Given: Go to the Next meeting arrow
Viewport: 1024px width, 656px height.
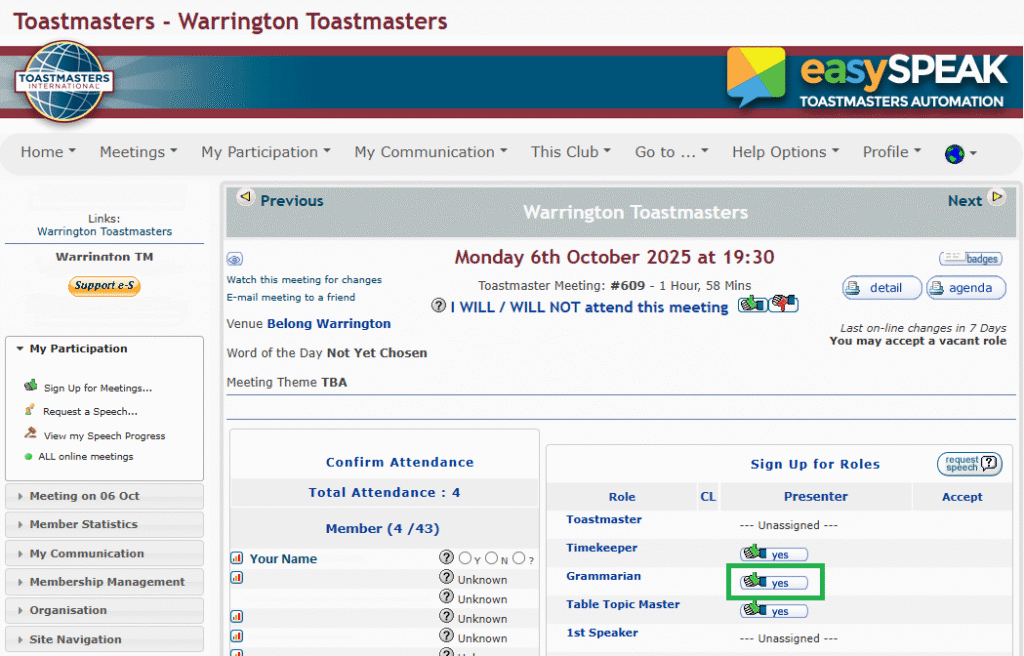Looking at the screenshot, I should 997,197.
